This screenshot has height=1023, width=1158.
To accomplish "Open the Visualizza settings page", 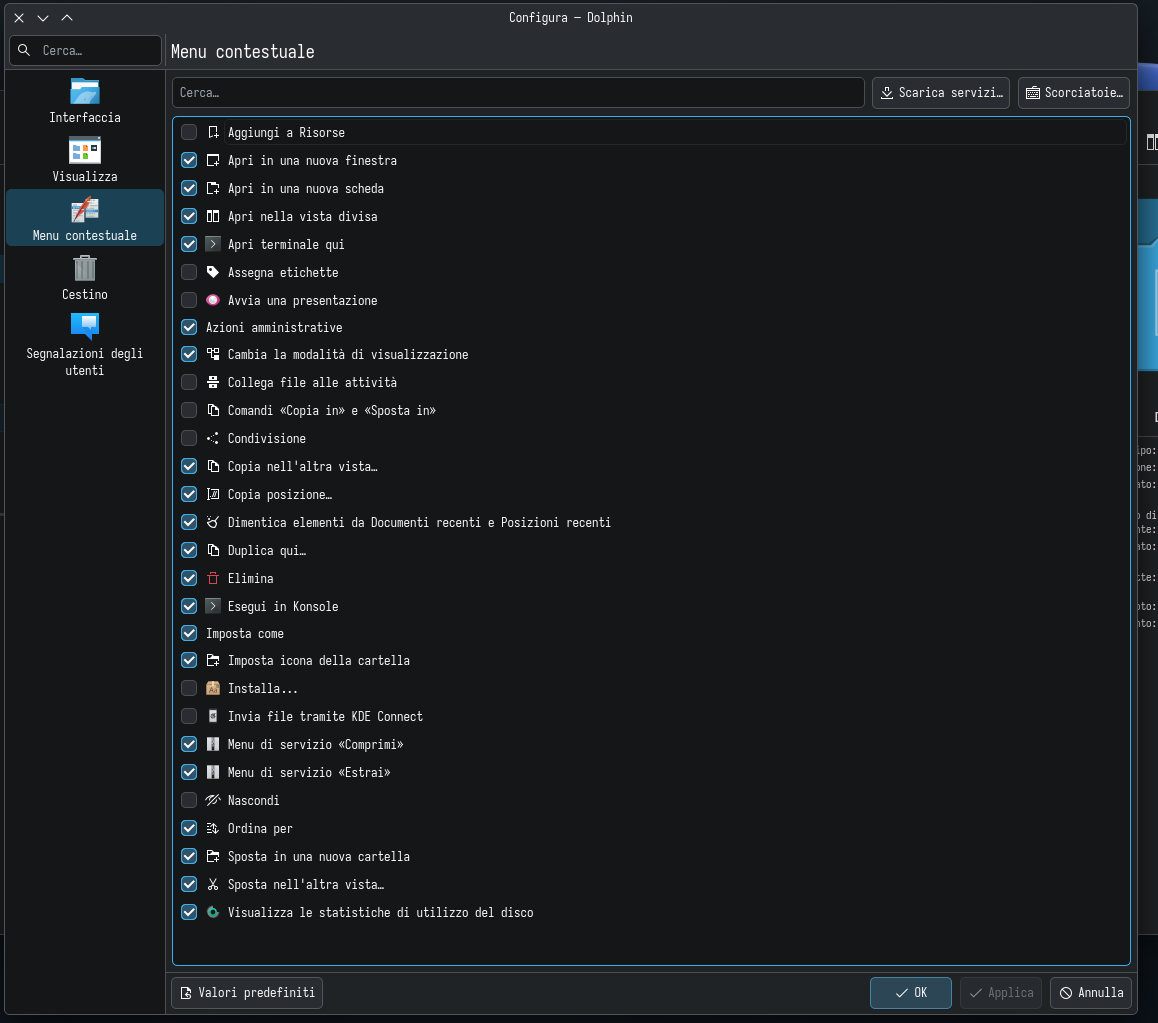I will [85, 160].
